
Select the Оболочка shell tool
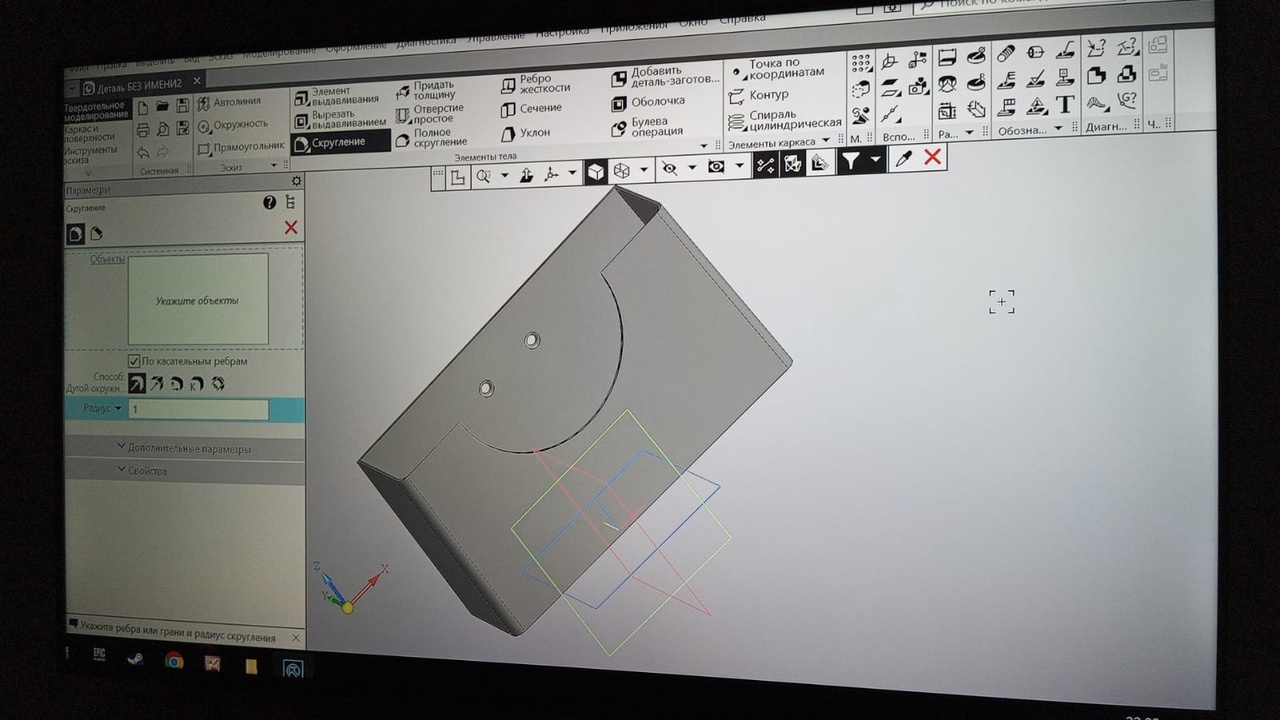pos(649,102)
